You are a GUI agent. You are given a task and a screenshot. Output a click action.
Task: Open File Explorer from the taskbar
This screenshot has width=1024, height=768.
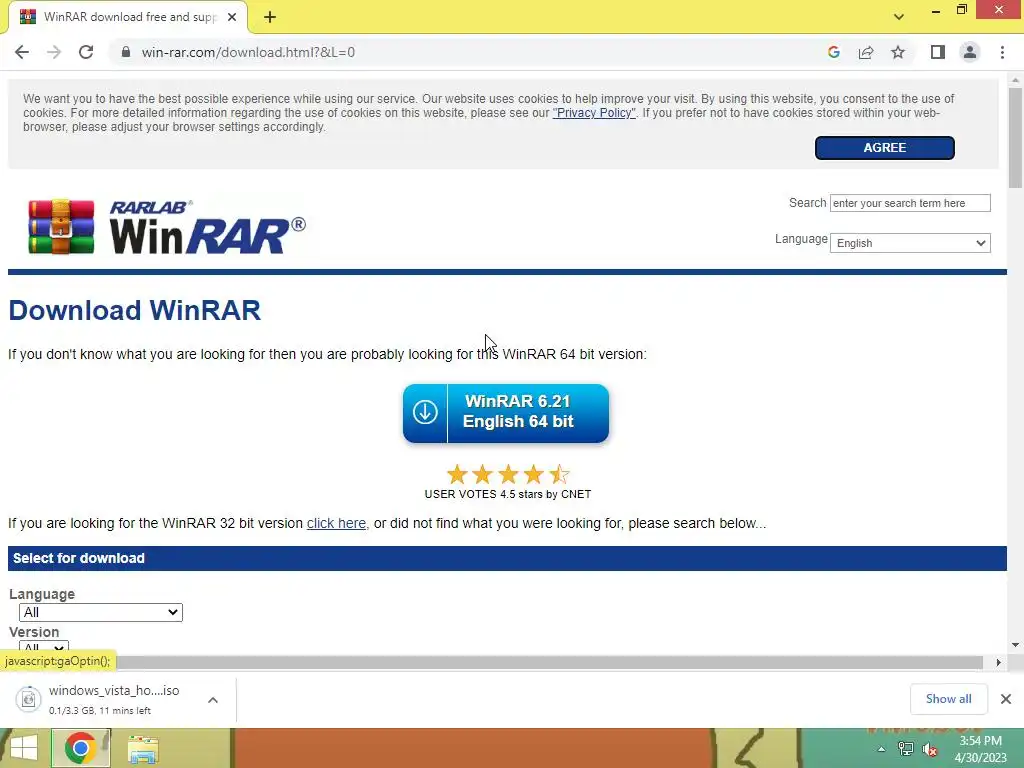coord(143,748)
